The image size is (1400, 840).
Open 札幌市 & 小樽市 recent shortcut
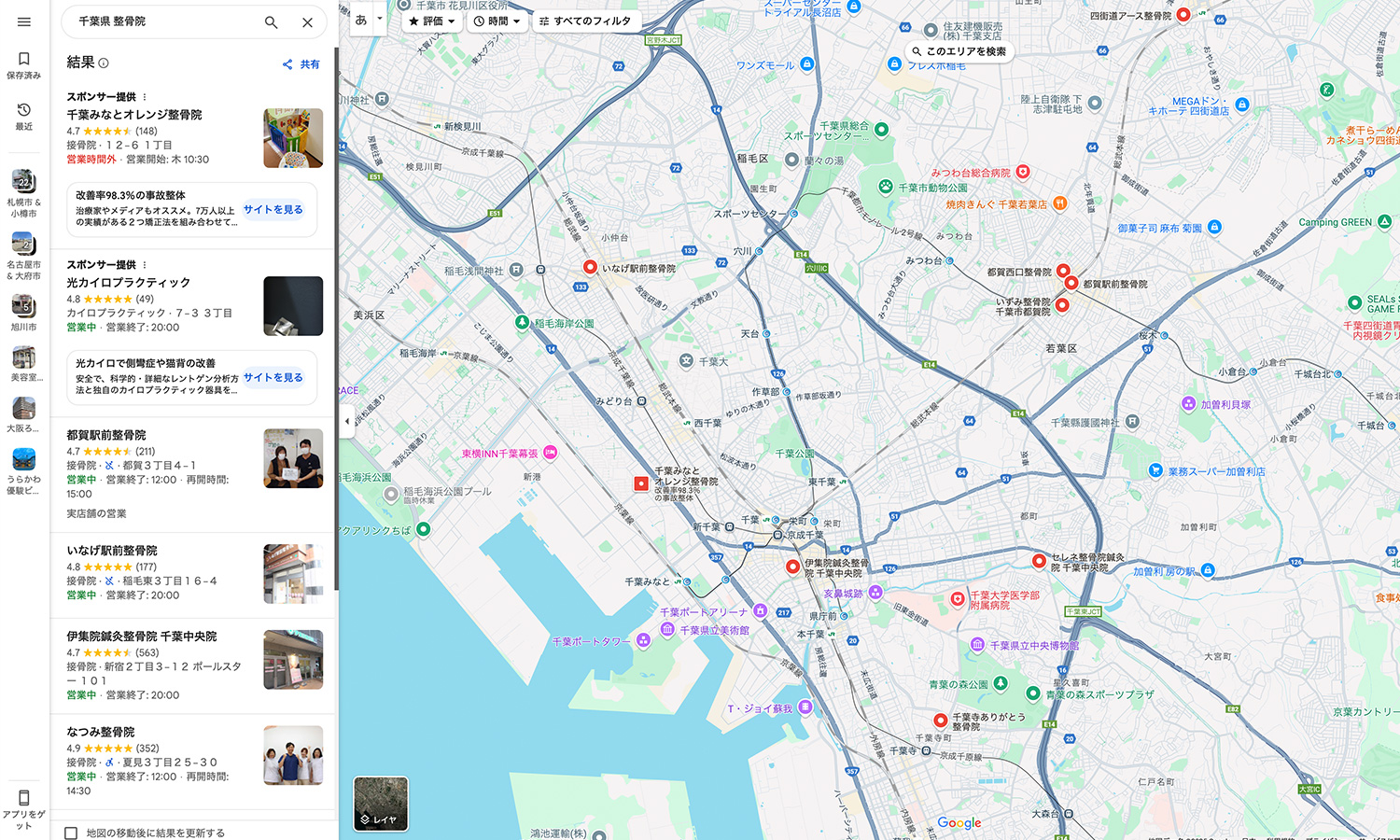(24, 193)
